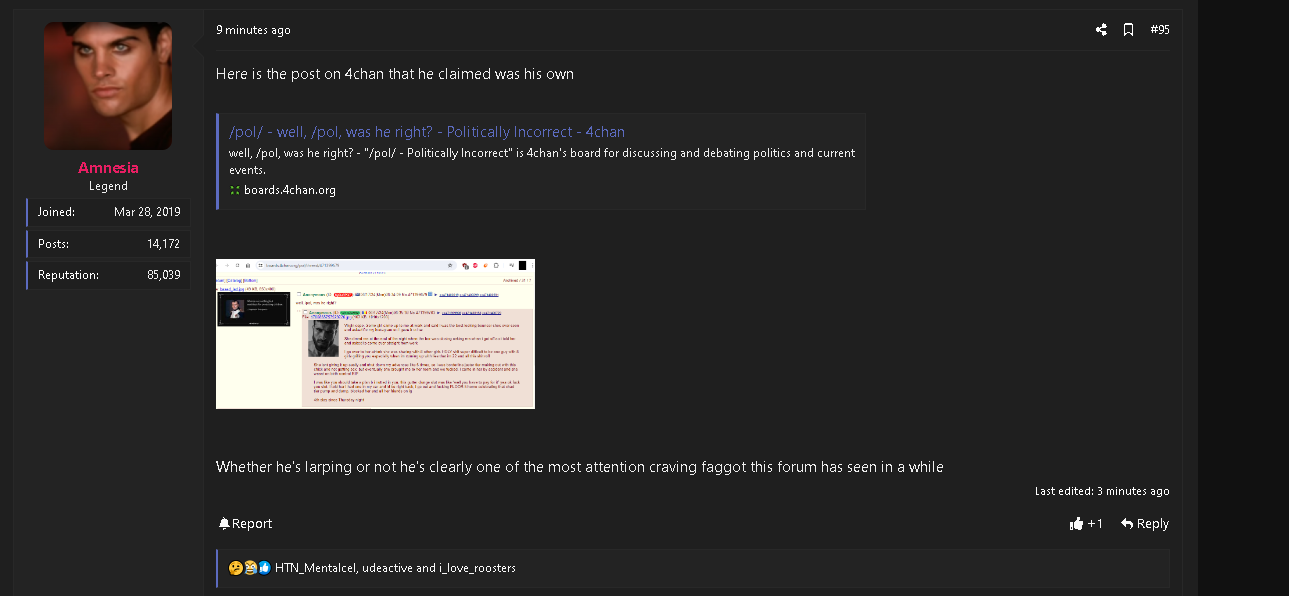Open Amnesia's profile via username
This screenshot has height=596, width=1289.
pyautogui.click(x=108, y=168)
